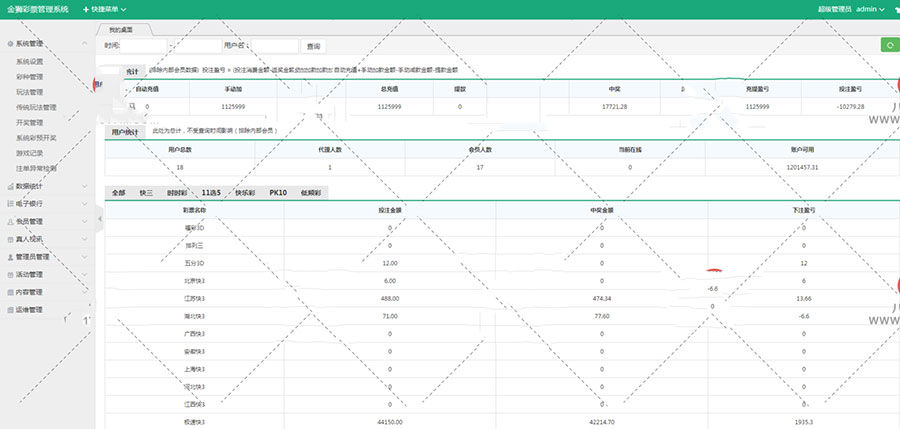Click the 管理员管理 sidebar icon
This screenshot has height=429, width=900.
point(10,257)
